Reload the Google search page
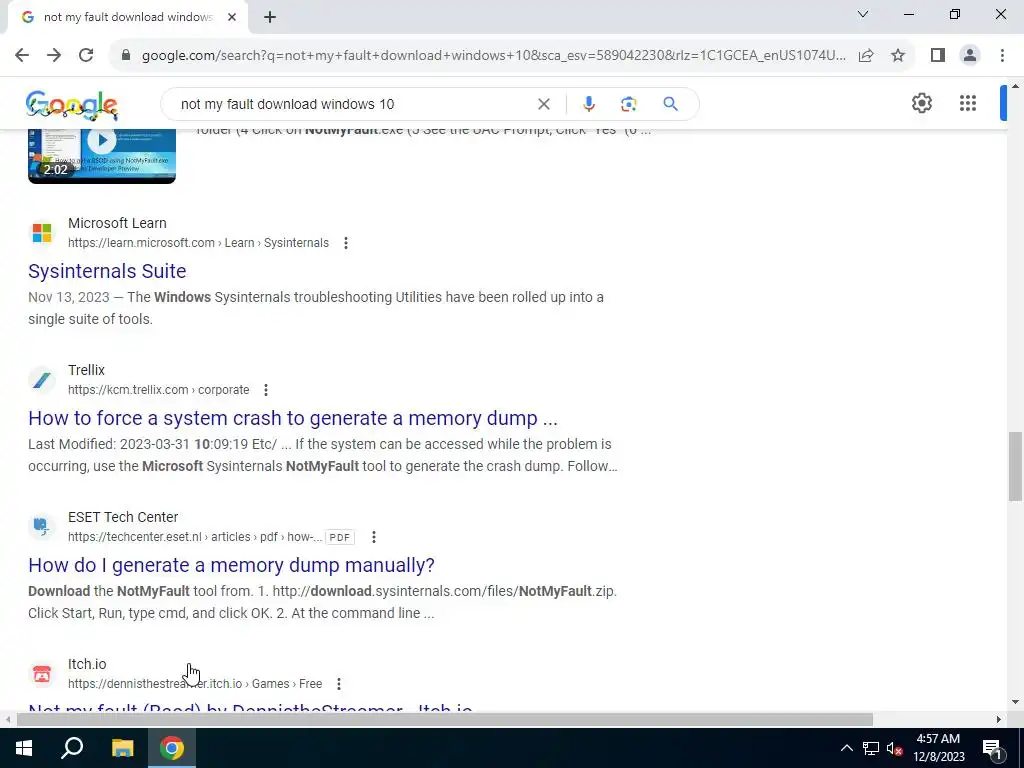 [x=86, y=56]
